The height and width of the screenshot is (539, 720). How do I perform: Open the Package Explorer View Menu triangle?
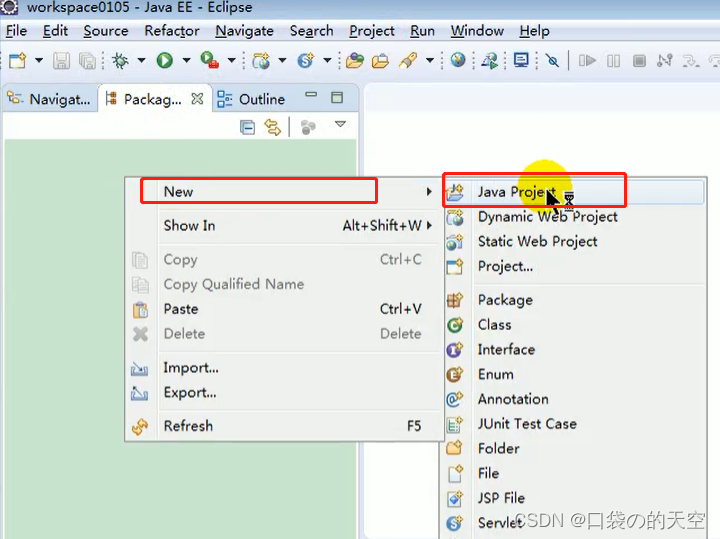point(340,124)
